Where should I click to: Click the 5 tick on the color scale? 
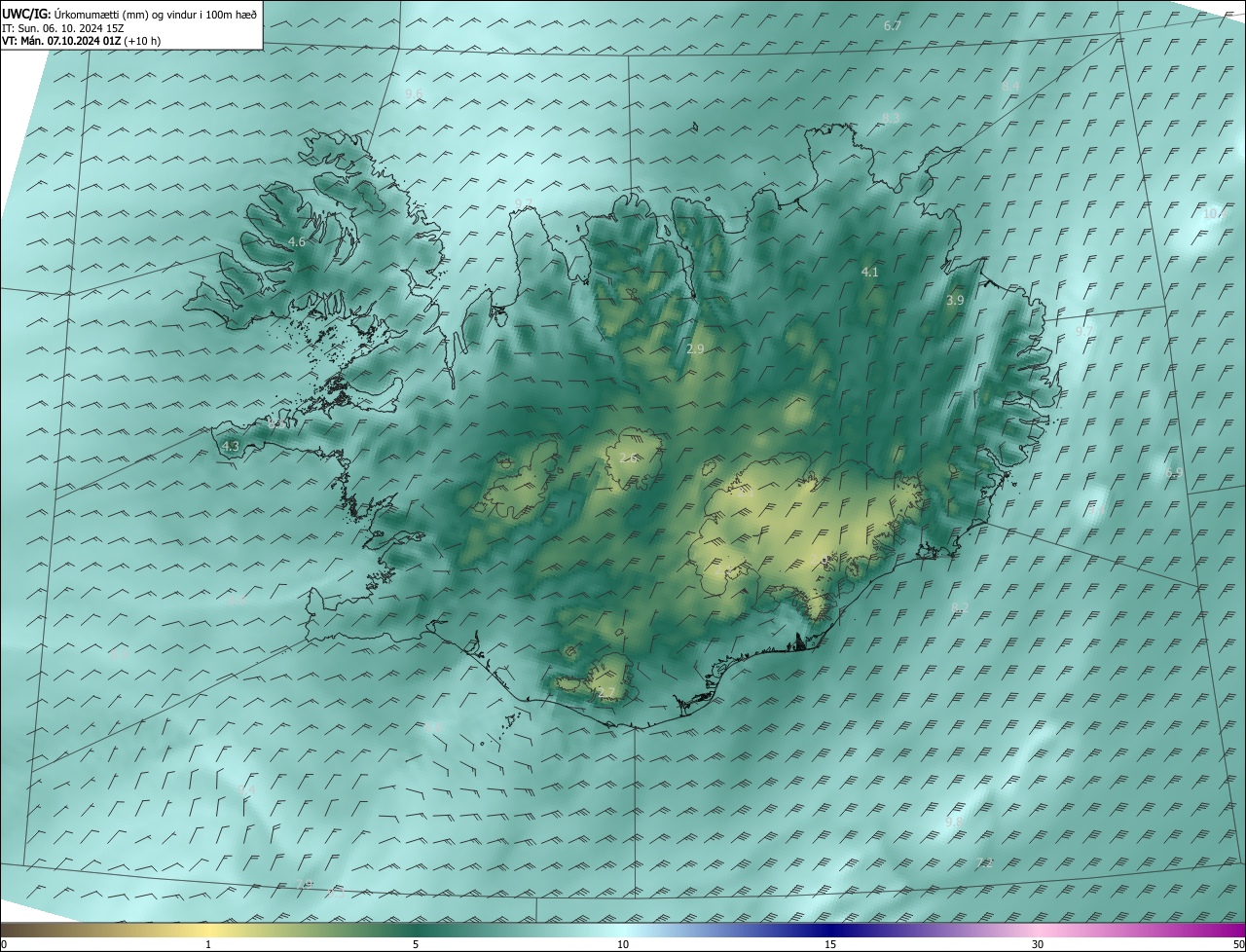click(x=416, y=944)
